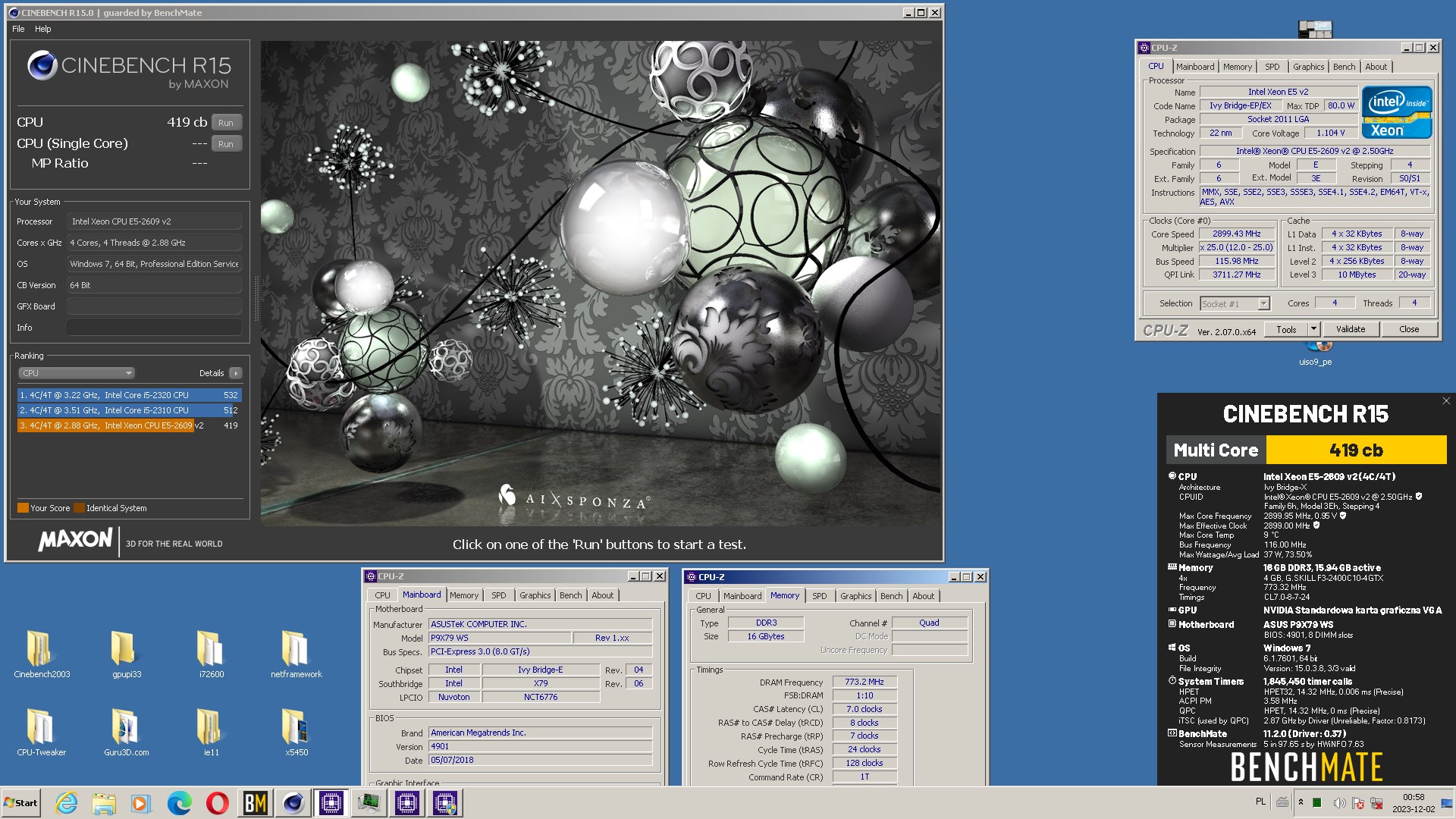This screenshot has width=1456, height=819.
Task: Click the on-screen keyboard tray icon
Action: (x=1282, y=802)
